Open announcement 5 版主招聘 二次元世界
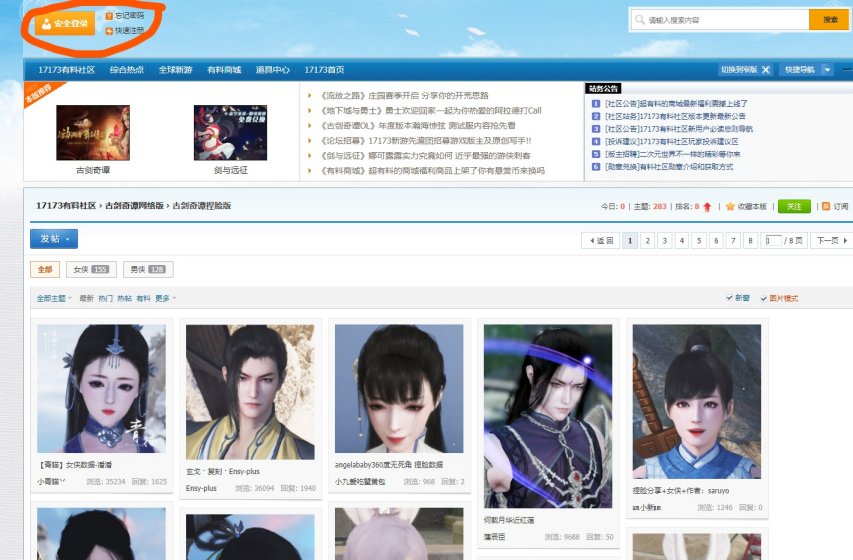The height and width of the screenshot is (560, 853). (x=672, y=154)
